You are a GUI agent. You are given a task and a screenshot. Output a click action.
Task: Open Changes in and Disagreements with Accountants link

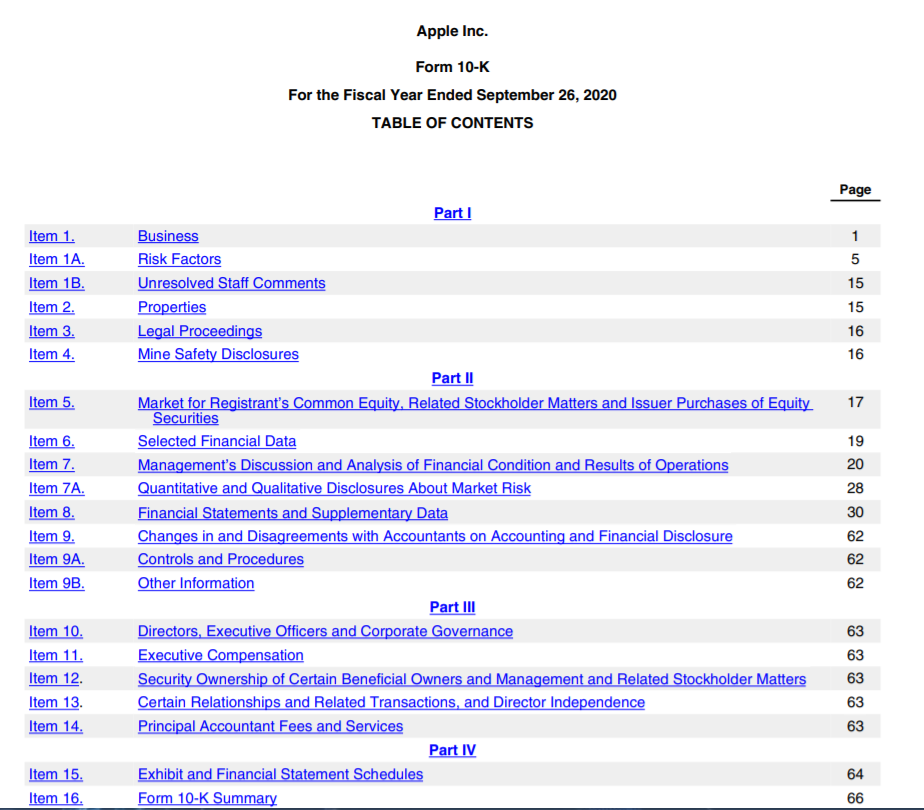tap(435, 536)
